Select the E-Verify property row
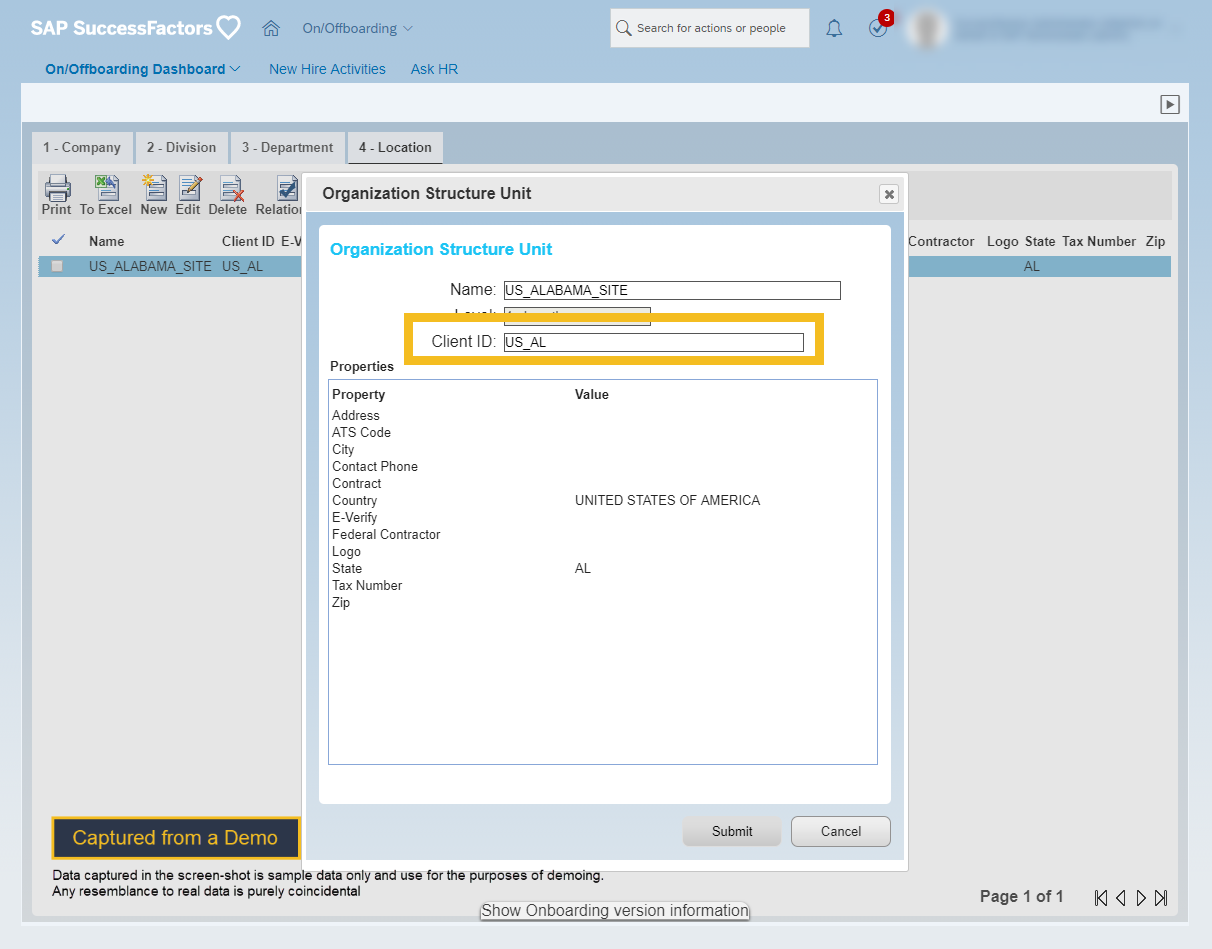 click(355, 517)
